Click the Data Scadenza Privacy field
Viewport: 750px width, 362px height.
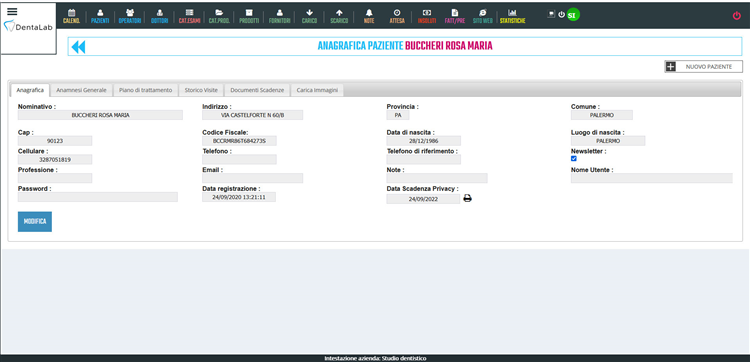coord(423,199)
